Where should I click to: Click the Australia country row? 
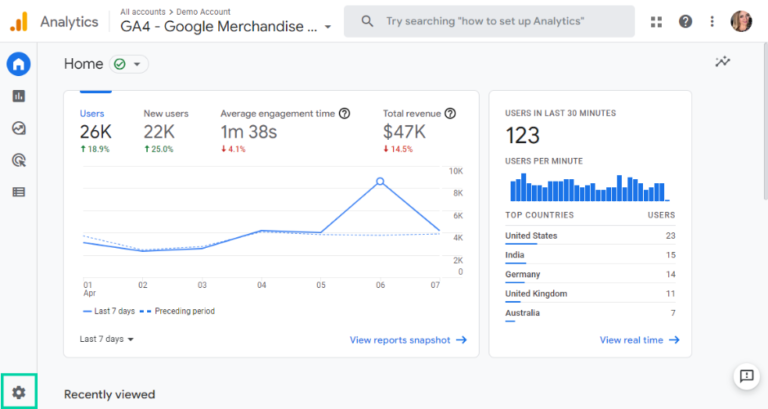tap(590, 313)
